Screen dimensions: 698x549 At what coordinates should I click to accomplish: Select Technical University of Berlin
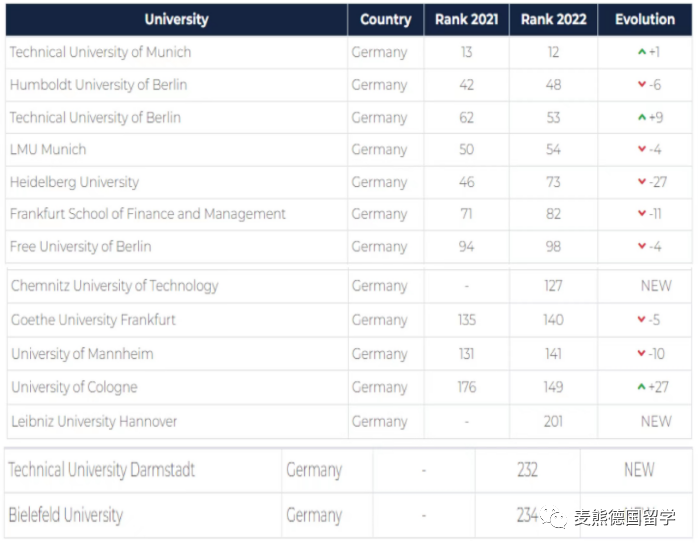(x=95, y=118)
